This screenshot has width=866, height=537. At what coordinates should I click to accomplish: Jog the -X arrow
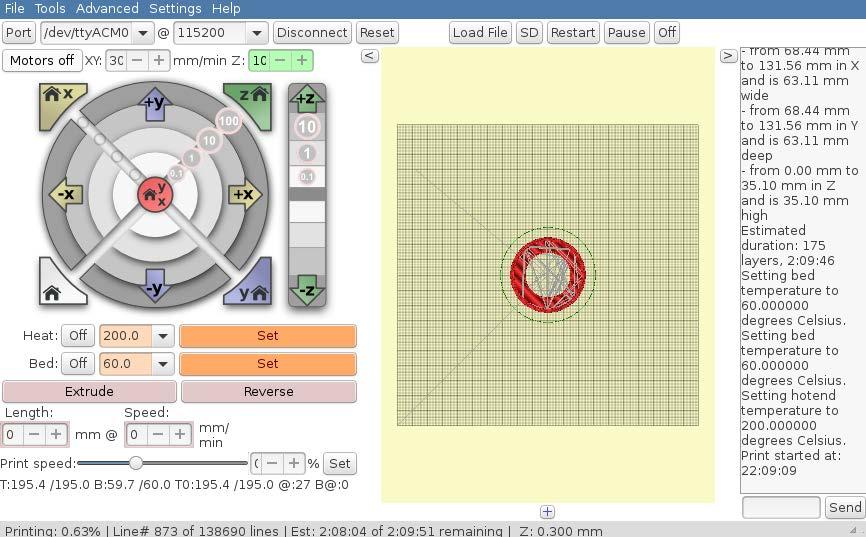point(66,194)
